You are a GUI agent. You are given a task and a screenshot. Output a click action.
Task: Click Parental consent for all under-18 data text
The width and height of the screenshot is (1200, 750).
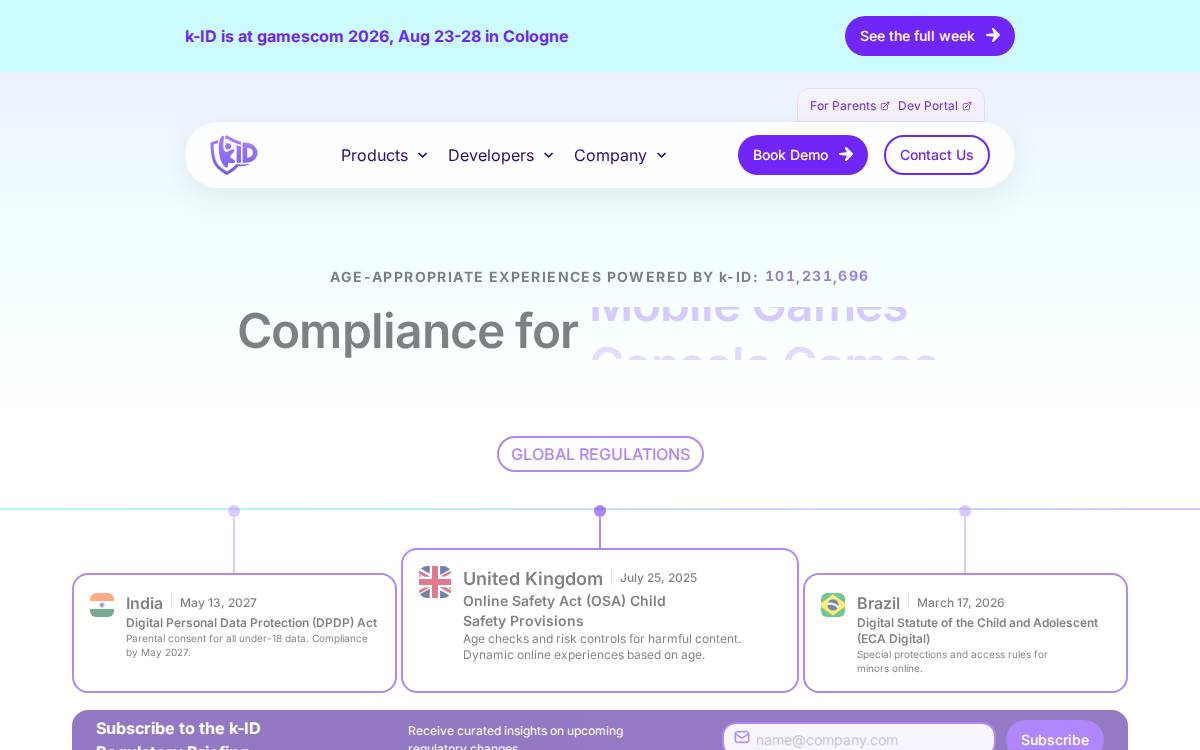coord(247,646)
